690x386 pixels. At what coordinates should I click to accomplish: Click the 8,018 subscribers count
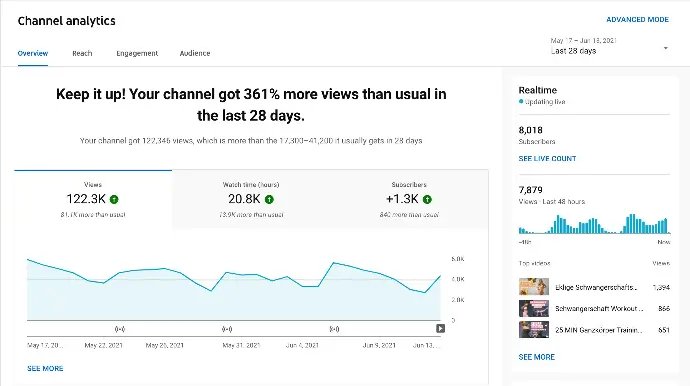530,130
